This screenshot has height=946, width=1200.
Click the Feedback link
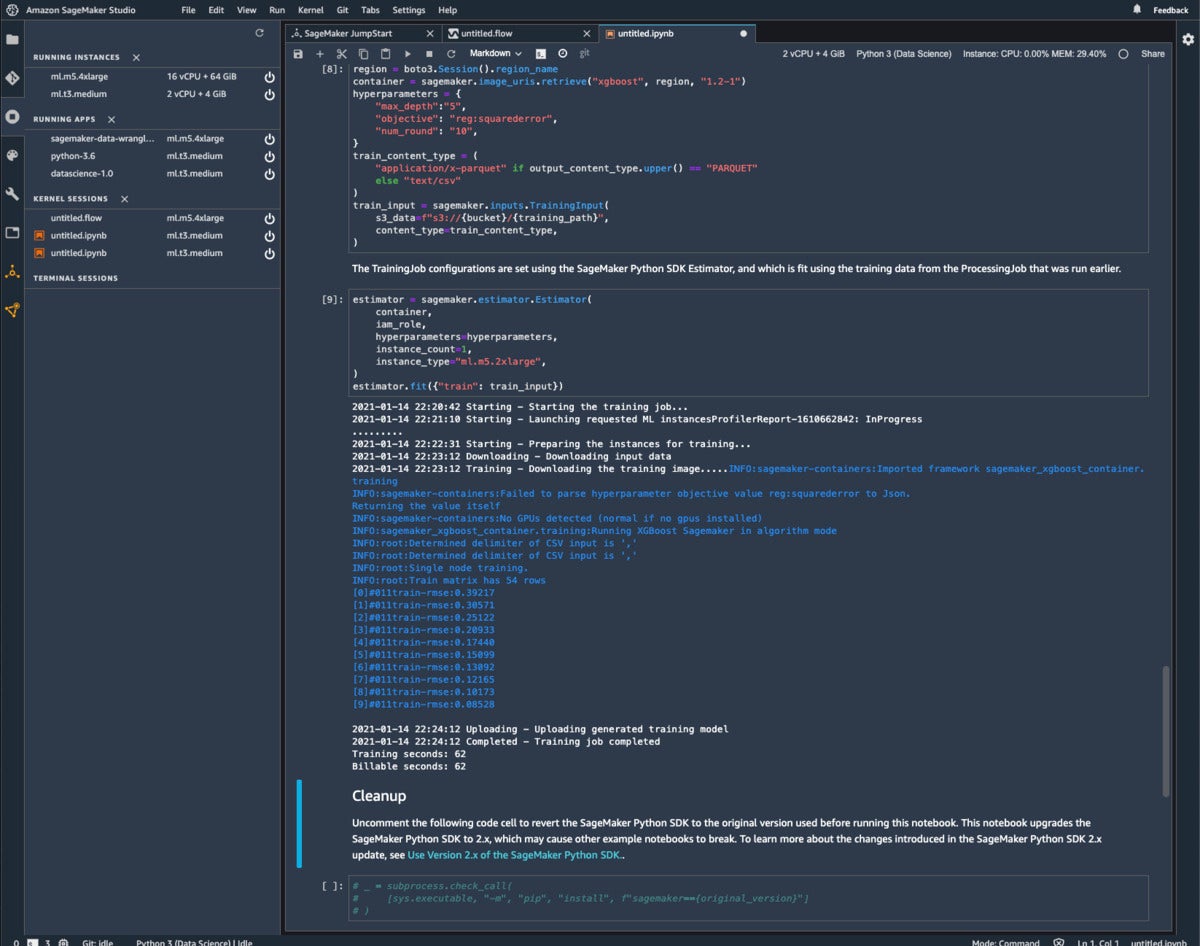pos(1170,10)
